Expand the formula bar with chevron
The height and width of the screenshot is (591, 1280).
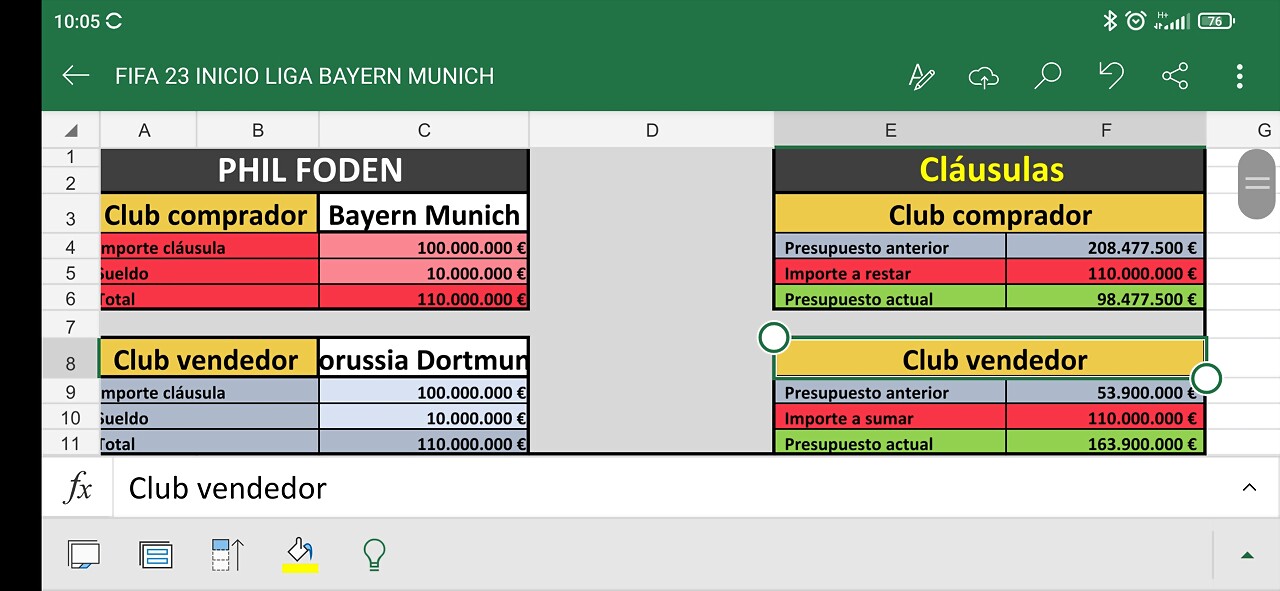coord(1249,488)
